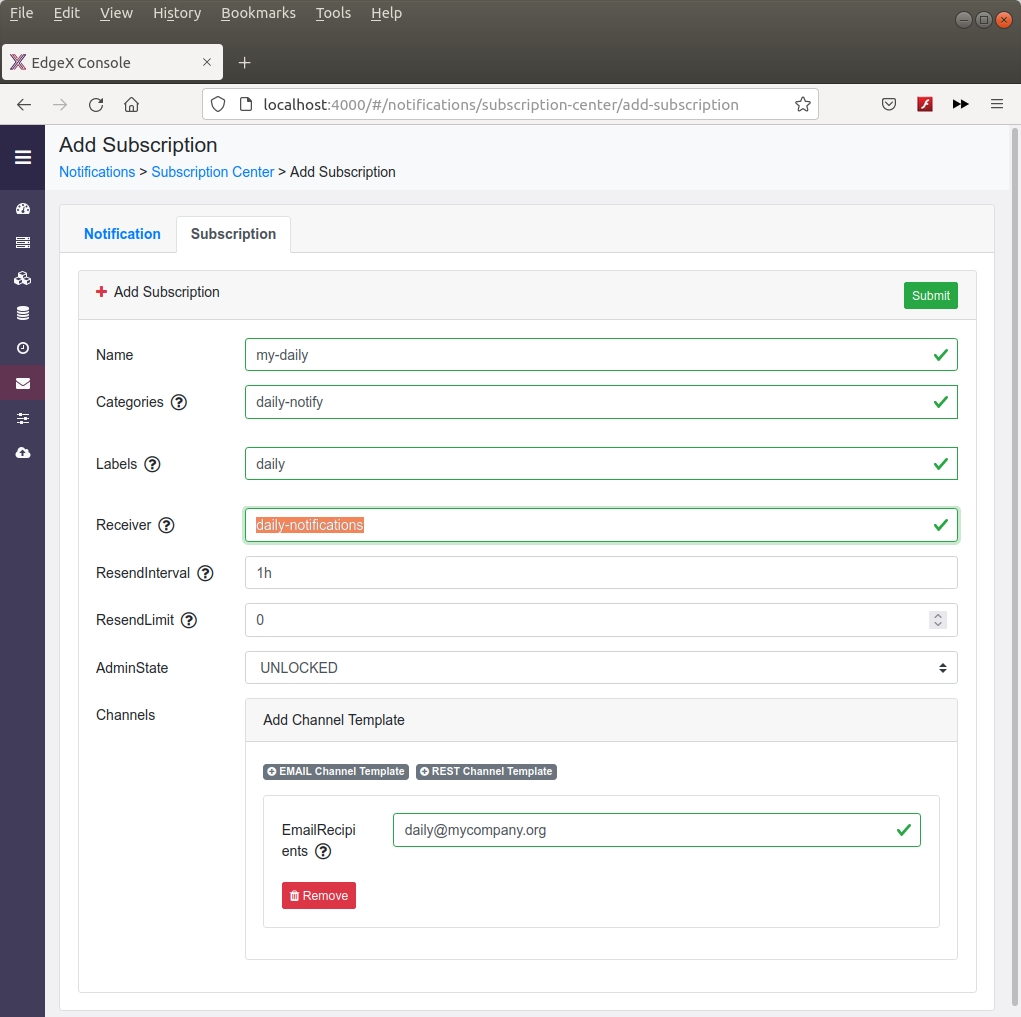Open the cubes device service icon
The width and height of the screenshot is (1021, 1017).
[x=23, y=279]
